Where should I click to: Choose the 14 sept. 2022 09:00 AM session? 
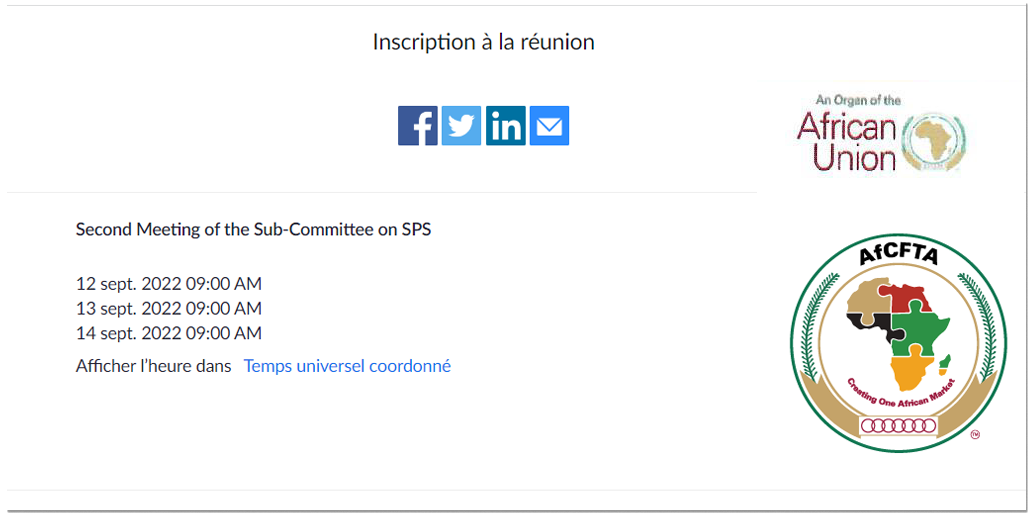(169, 333)
